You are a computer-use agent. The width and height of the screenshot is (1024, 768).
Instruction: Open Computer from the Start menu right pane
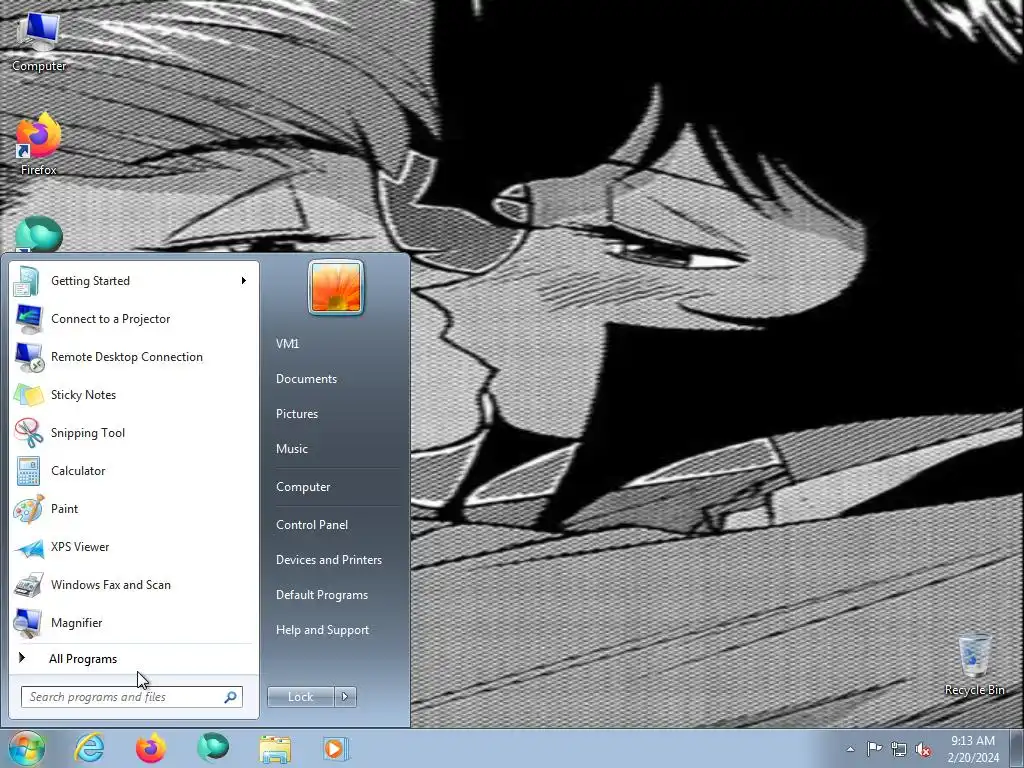pyautogui.click(x=303, y=487)
